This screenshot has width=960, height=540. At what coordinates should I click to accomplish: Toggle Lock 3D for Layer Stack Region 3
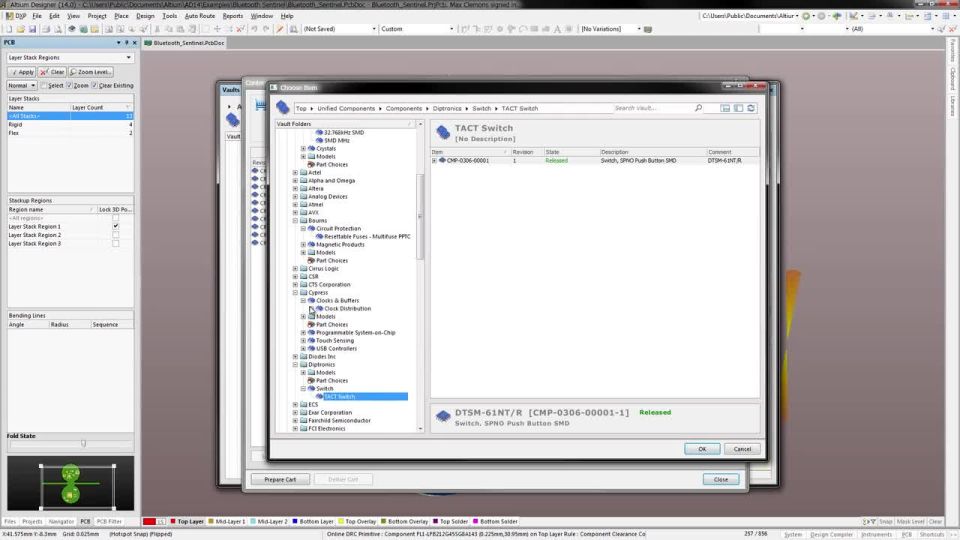(115, 244)
